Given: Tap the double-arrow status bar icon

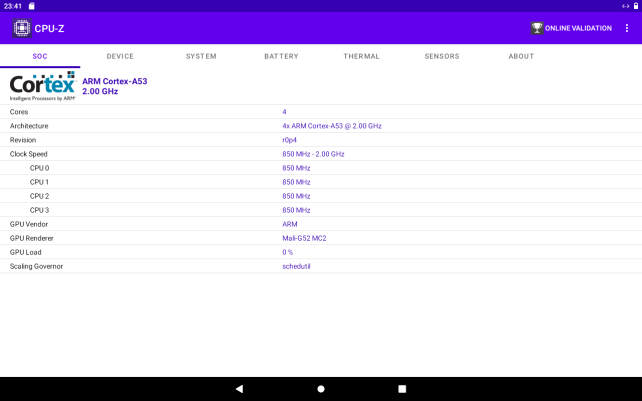Looking at the screenshot, I should tap(625, 6).
